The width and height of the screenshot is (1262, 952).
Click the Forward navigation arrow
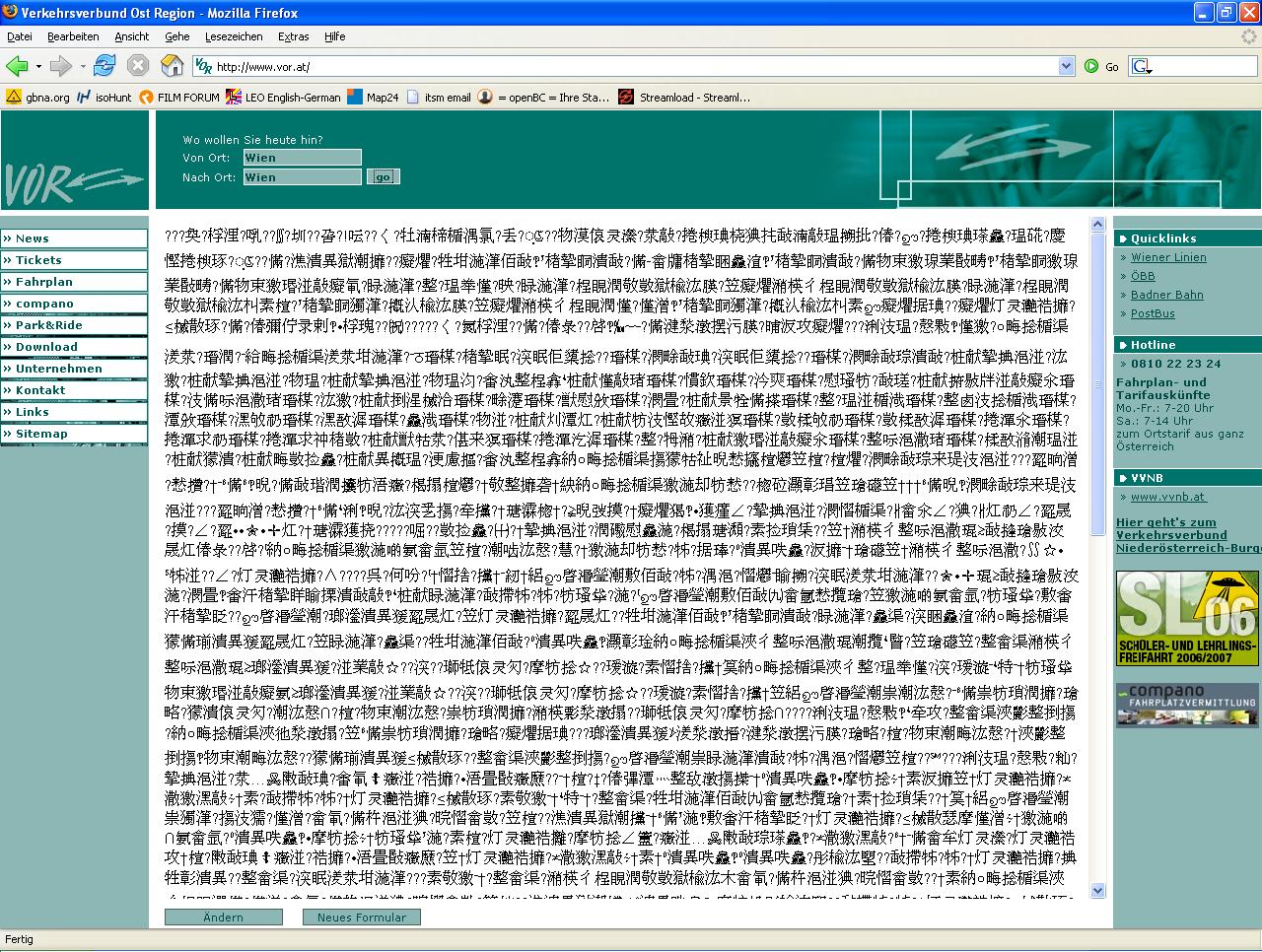coord(60,66)
